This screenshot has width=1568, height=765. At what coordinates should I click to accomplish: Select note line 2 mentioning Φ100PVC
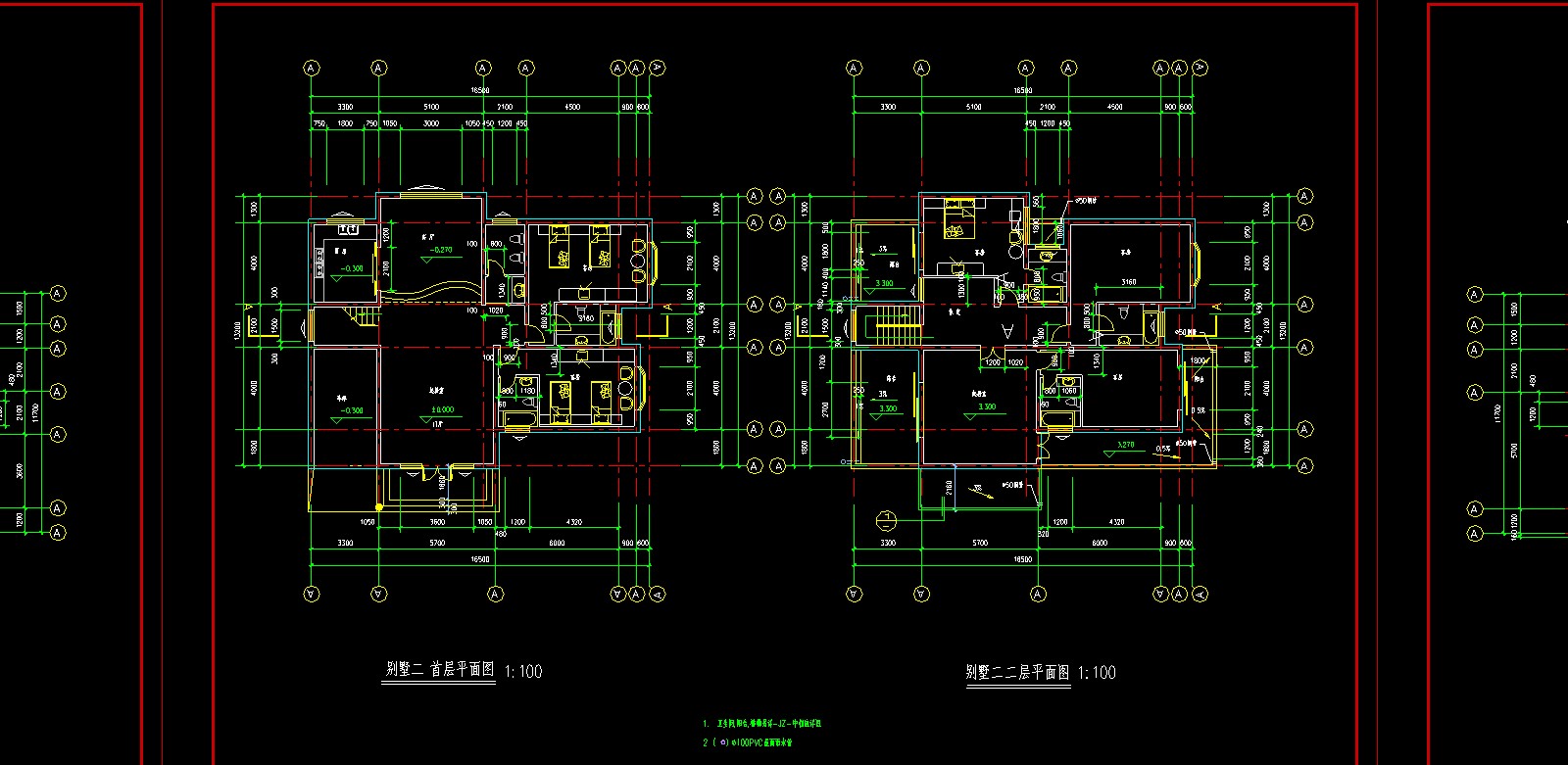tap(748, 743)
